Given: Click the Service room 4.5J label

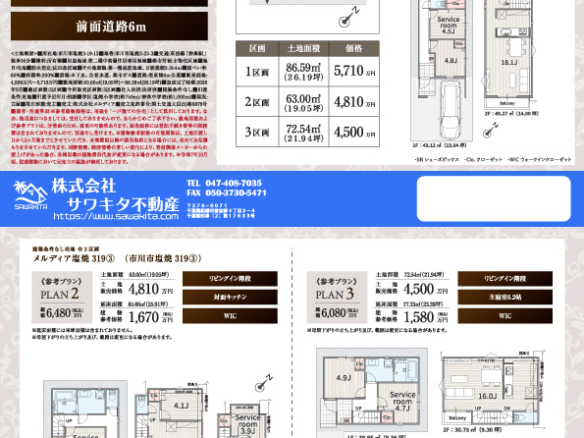Looking at the screenshot, I should [x=448, y=25].
